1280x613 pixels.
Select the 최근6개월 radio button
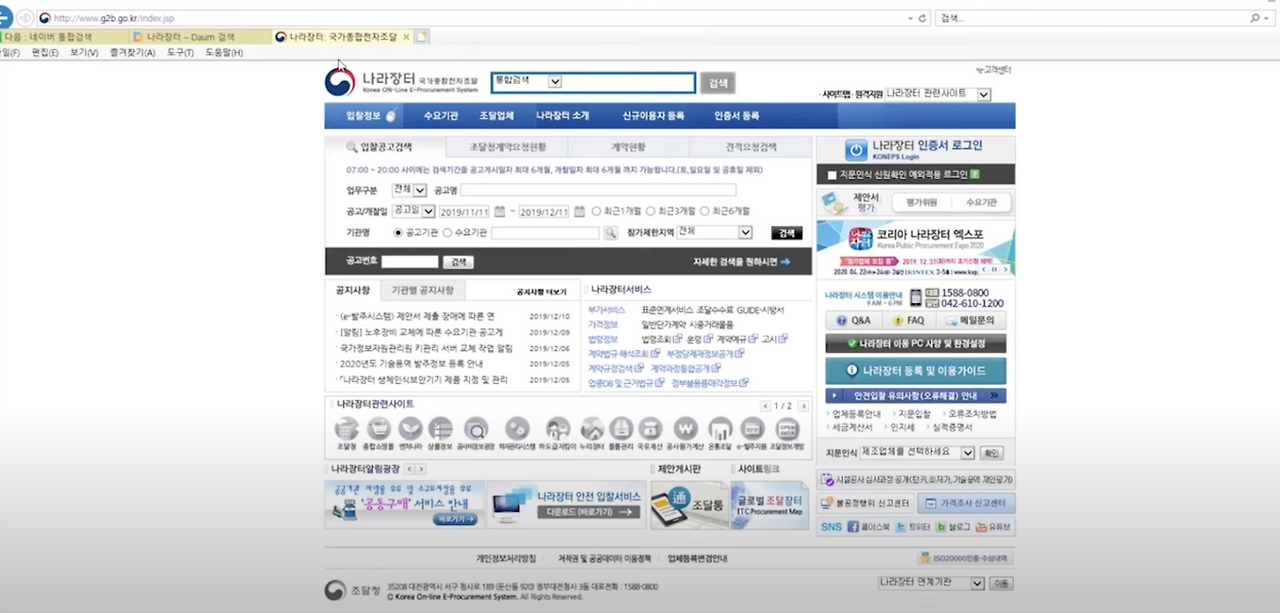tap(705, 211)
